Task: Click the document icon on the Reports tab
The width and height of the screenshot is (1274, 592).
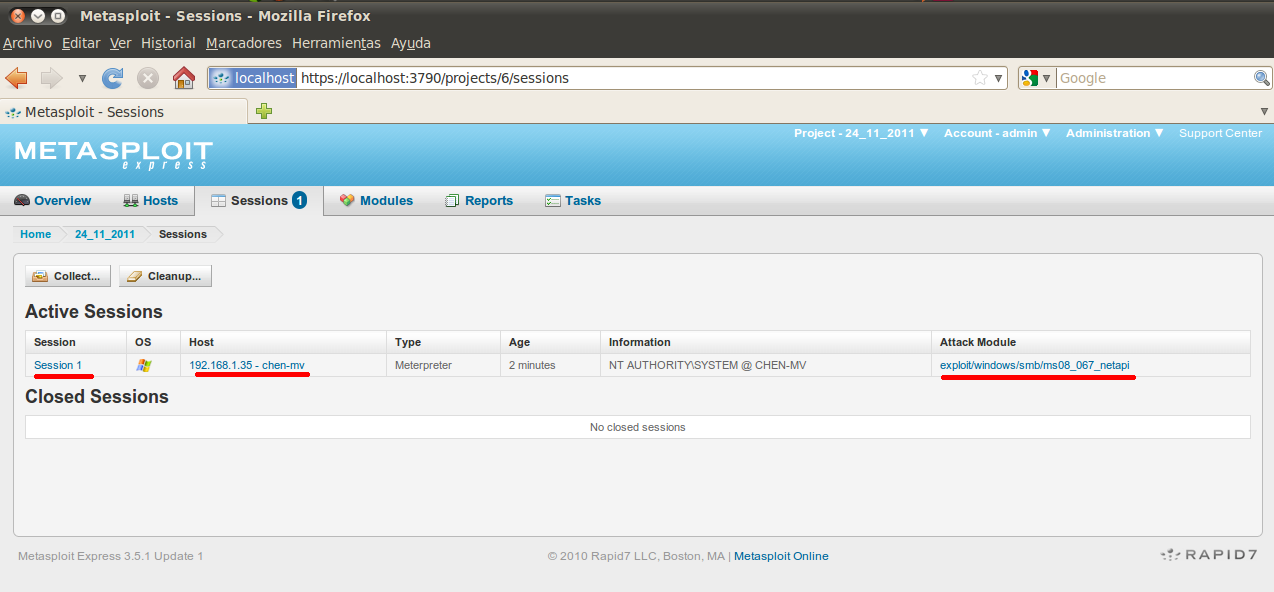Action: pyautogui.click(x=452, y=200)
